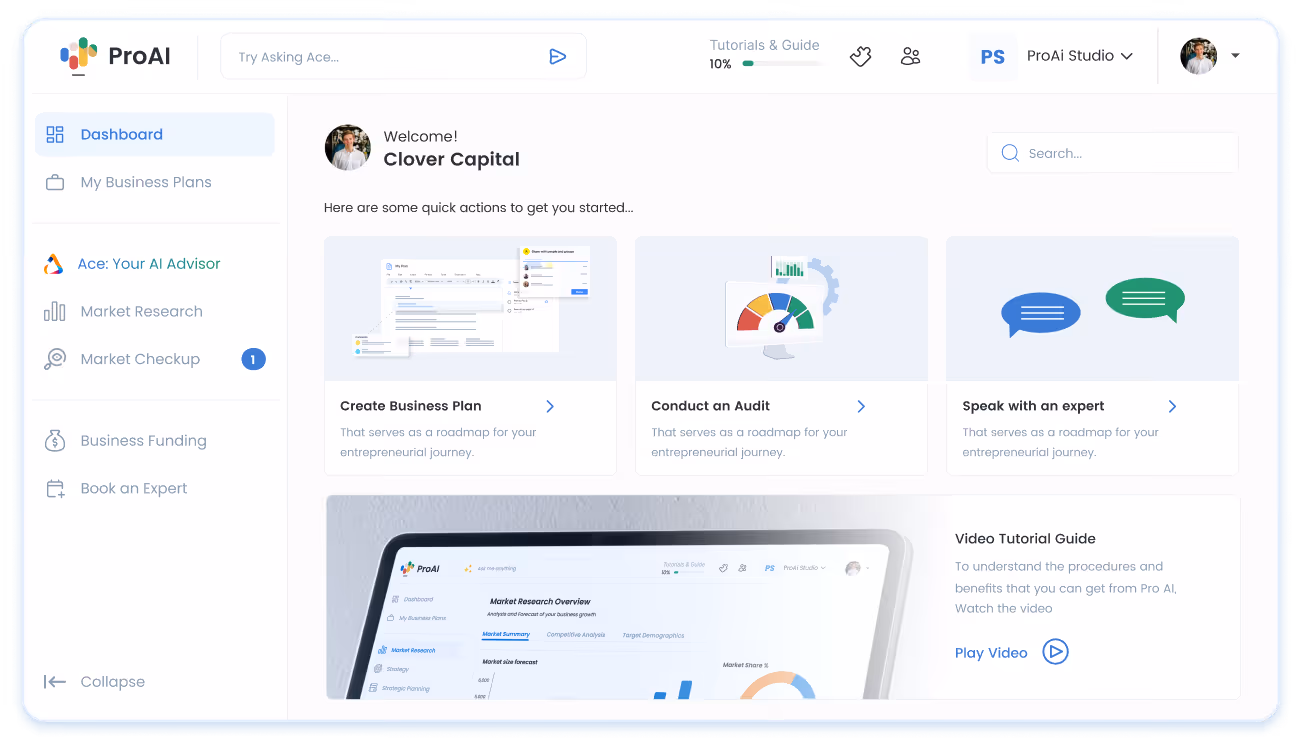Image resolution: width=1302 pixels, height=746 pixels.
Task: Open the people icon next to Tutorials progress
Action: (910, 56)
